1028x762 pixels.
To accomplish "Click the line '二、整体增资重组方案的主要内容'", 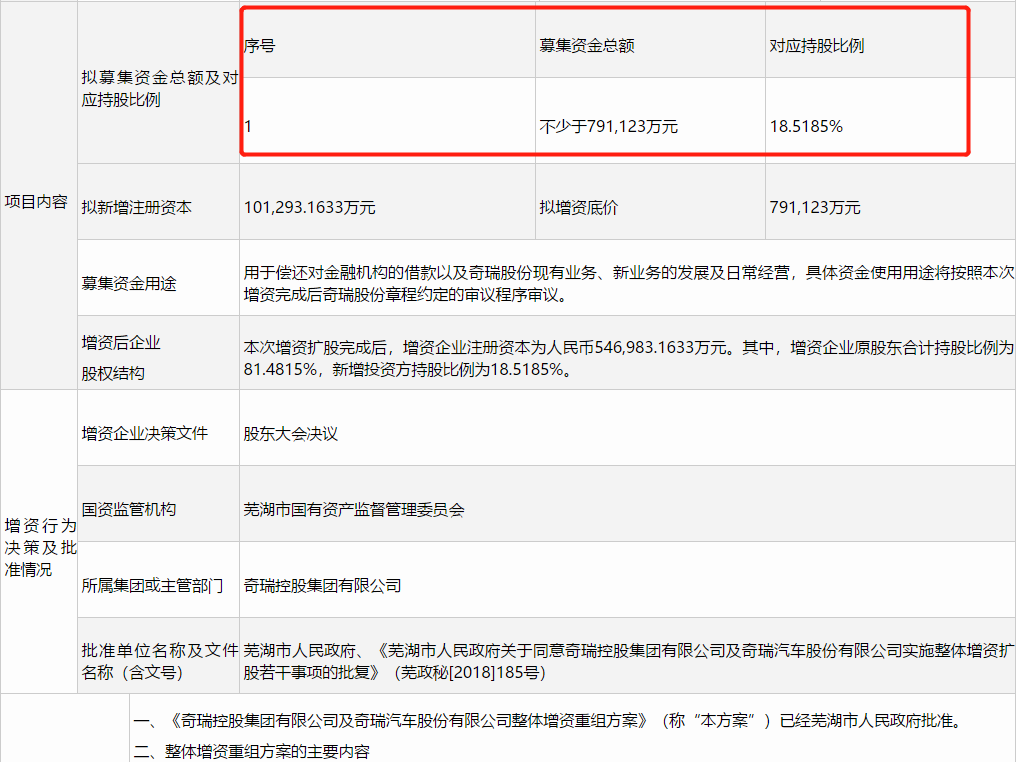I will [252, 752].
